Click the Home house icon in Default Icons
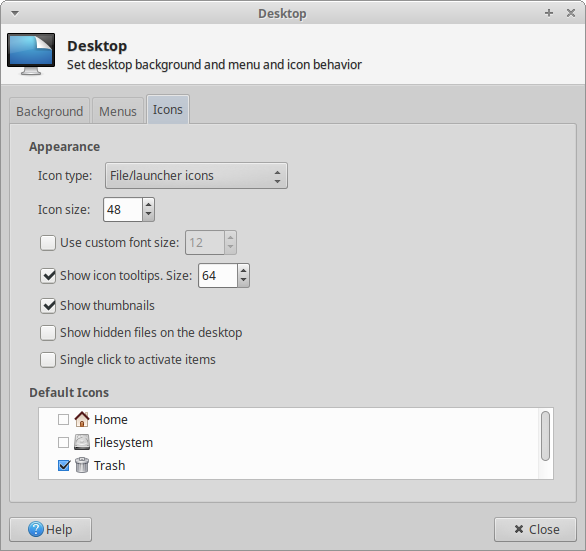 [81, 419]
